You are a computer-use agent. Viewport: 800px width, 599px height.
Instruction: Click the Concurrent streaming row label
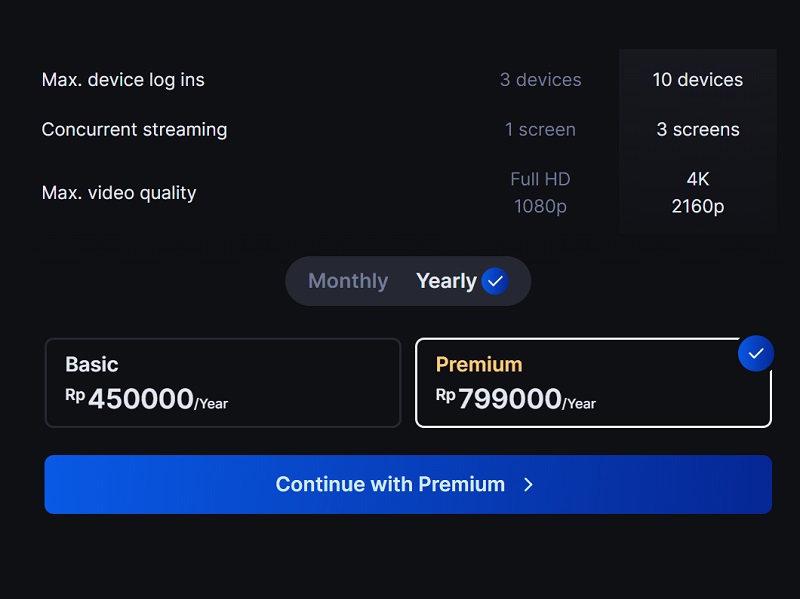[134, 130]
